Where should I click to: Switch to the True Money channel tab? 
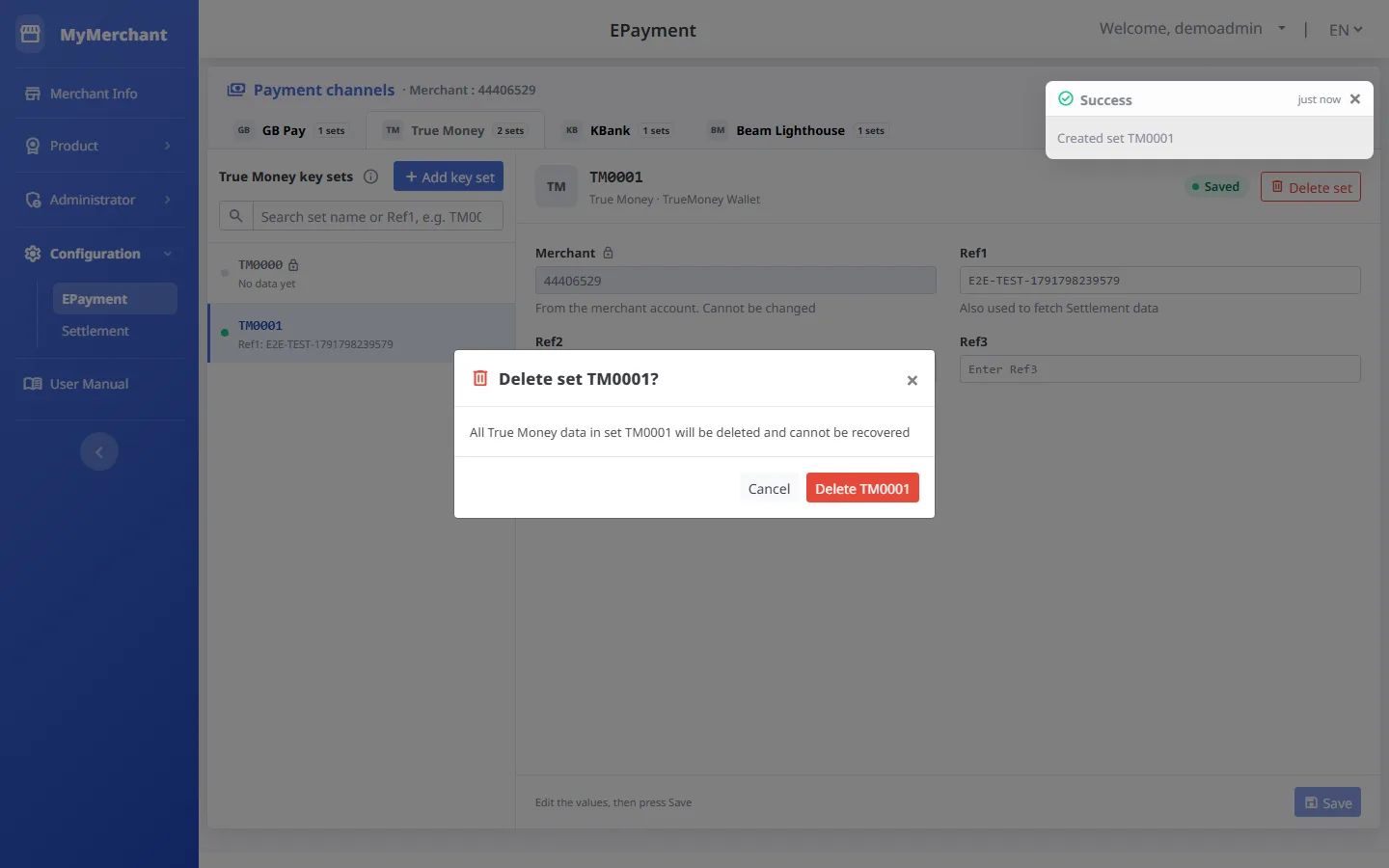pos(454,130)
